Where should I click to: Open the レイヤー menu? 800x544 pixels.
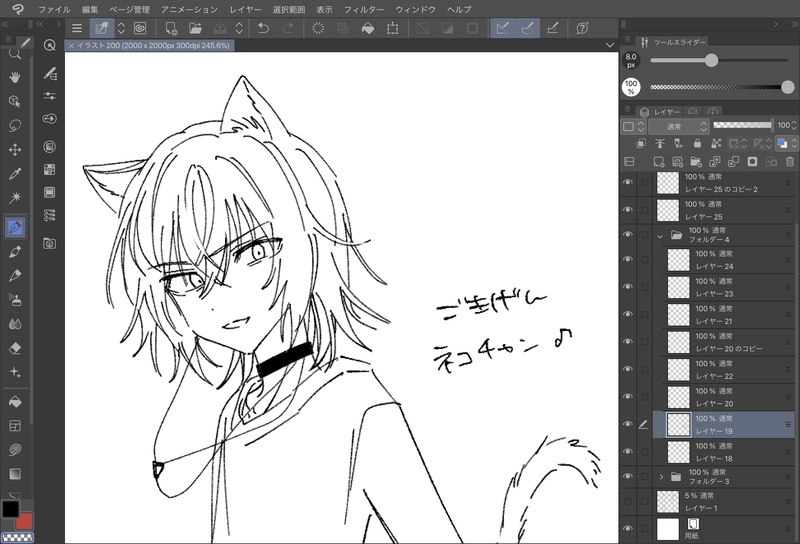point(245,9)
